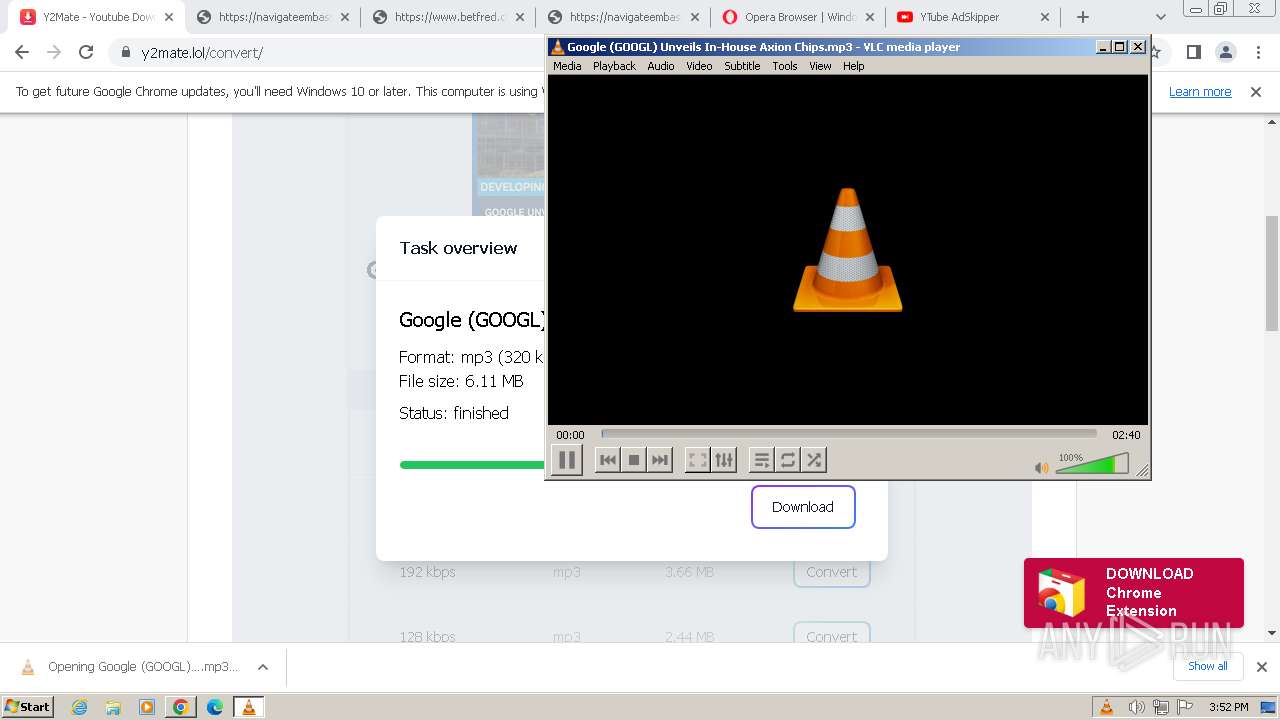This screenshot has height=720, width=1280.
Task: Click Show all downloads button
Action: click(x=1208, y=666)
